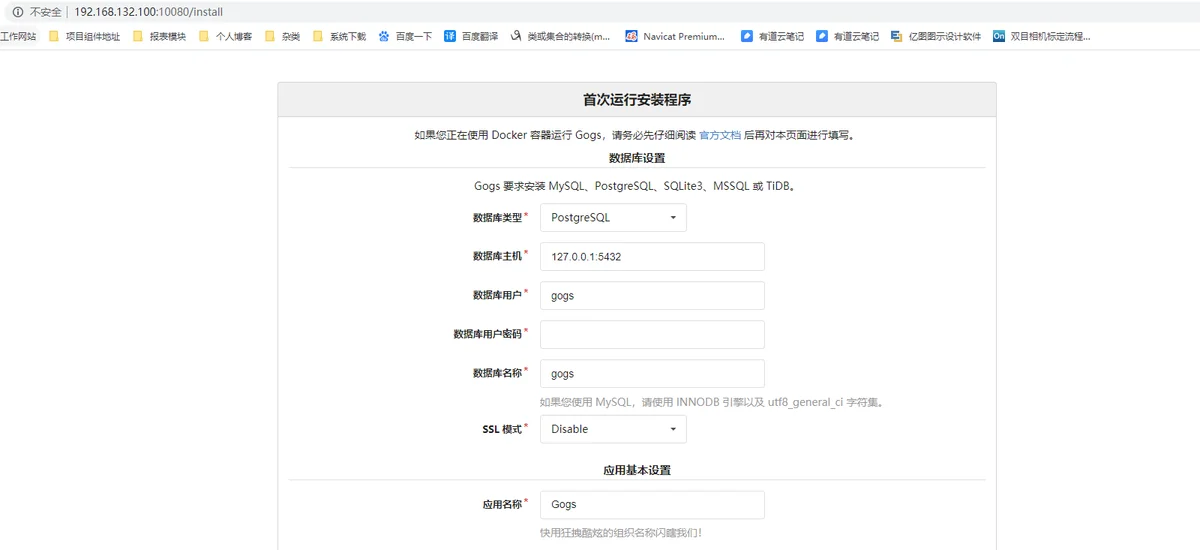Viewport: 1200px width, 550px height.
Task: Select the browser address bar URL
Action: pos(149,12)
